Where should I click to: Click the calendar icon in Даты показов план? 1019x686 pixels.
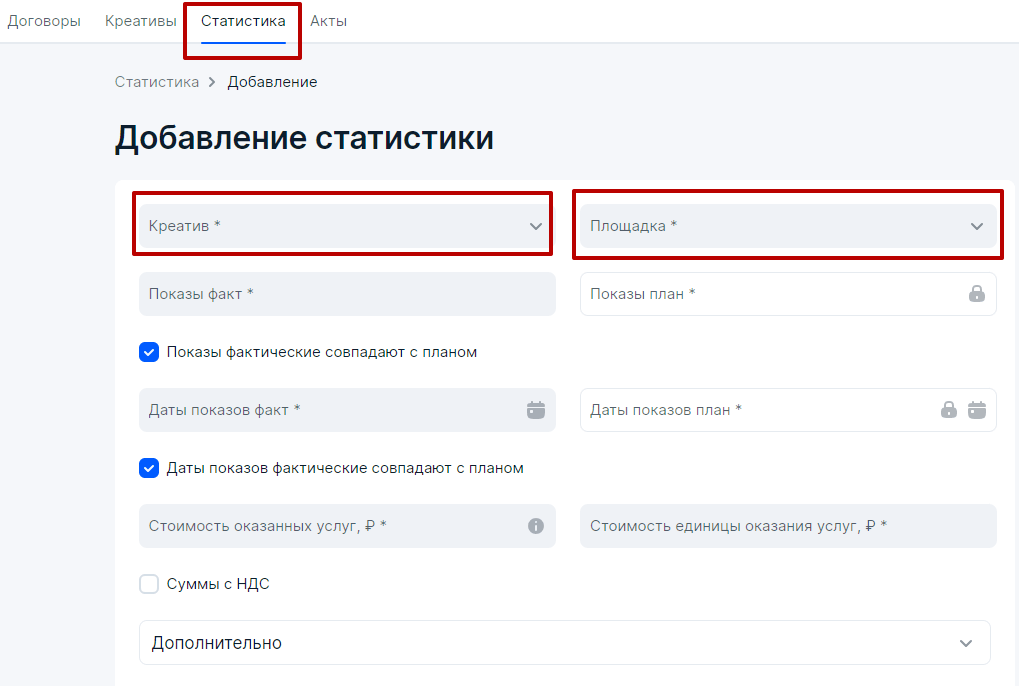(976, 410)
